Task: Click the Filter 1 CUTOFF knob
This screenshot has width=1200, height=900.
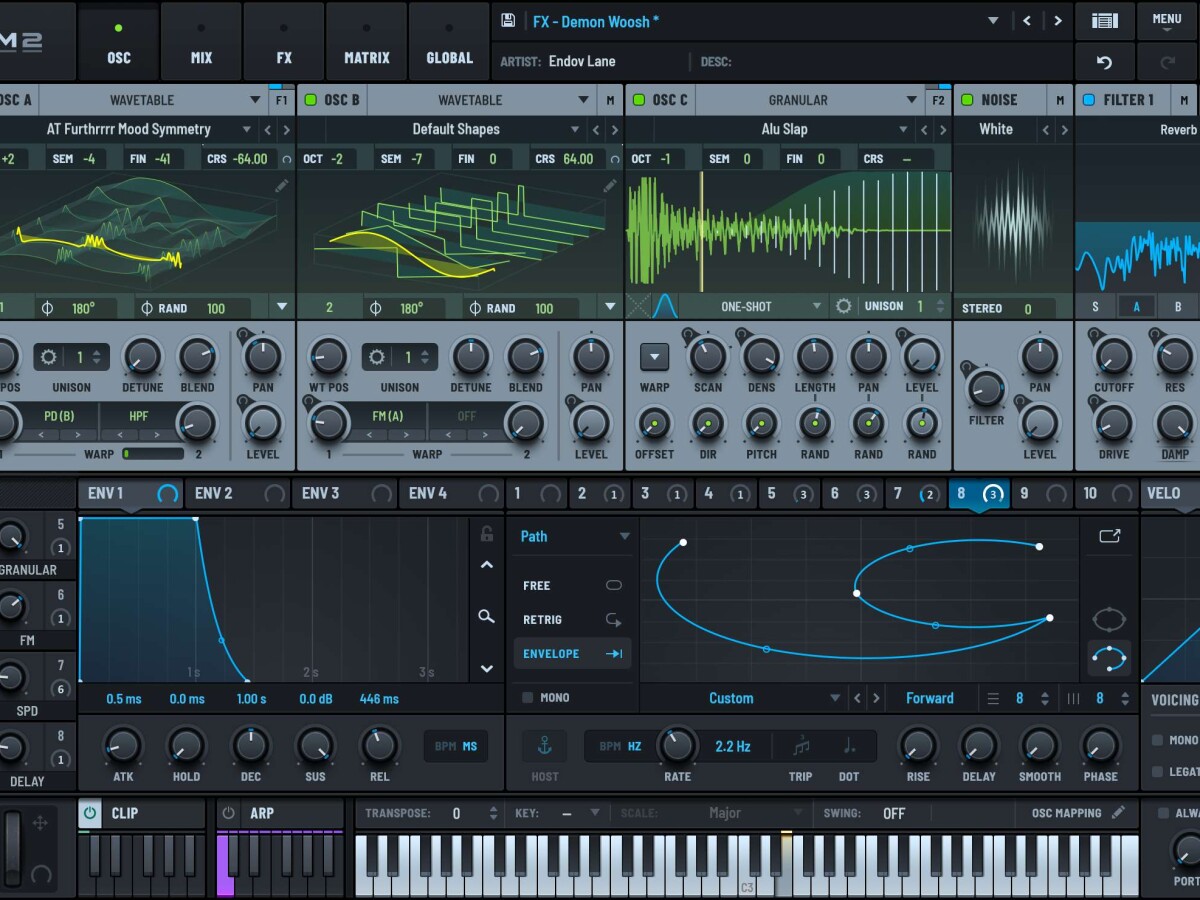Action: [1113, 357]
